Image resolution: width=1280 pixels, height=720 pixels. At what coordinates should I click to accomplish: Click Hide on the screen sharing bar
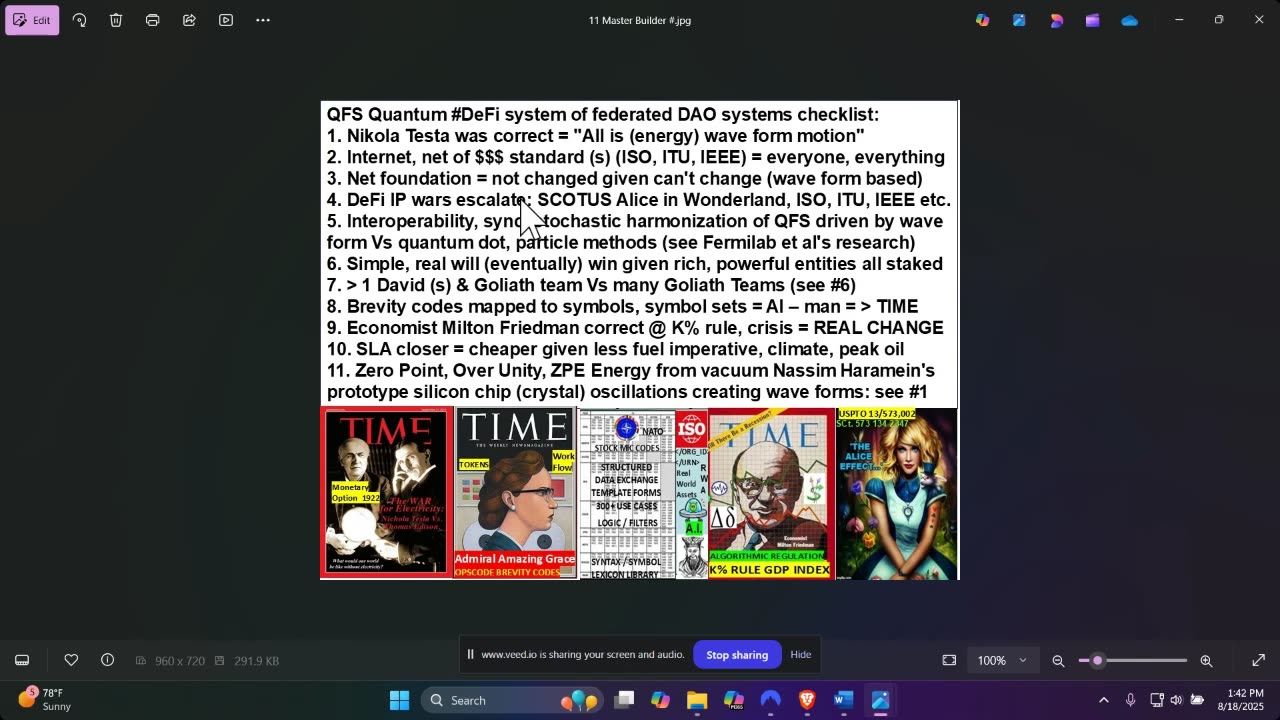[801, 655]
